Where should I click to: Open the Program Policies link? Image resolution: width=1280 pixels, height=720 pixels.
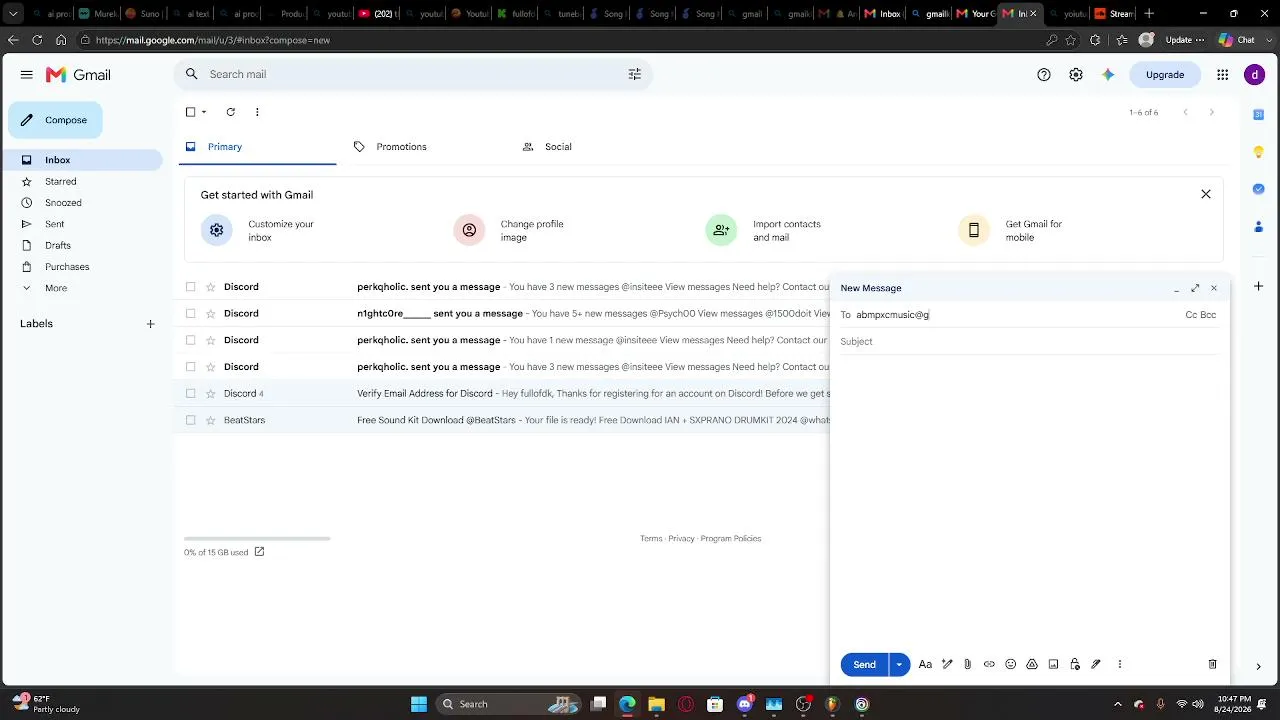point(731,538)
